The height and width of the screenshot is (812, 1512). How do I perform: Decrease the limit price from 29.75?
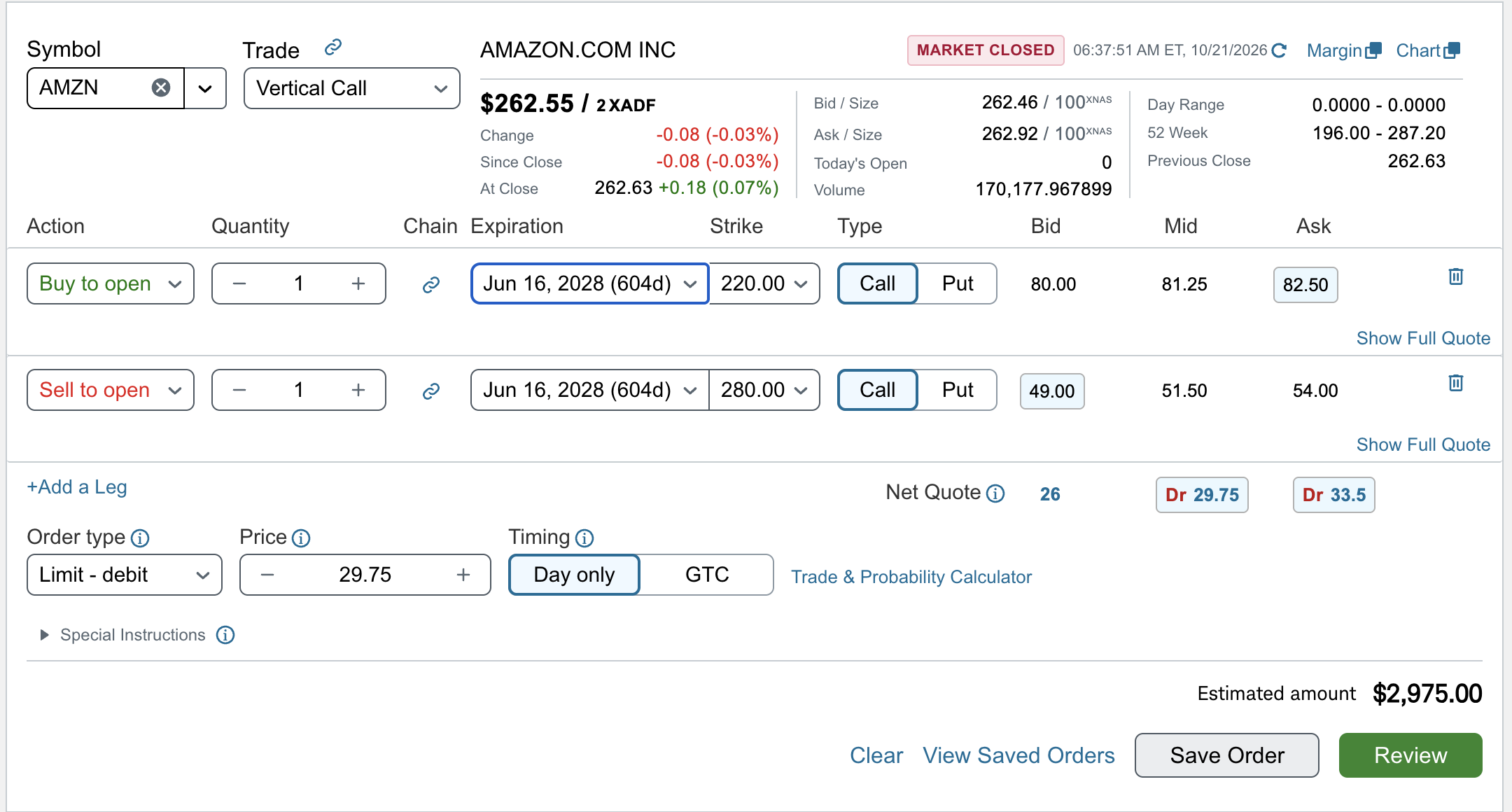tap(267, 575)
